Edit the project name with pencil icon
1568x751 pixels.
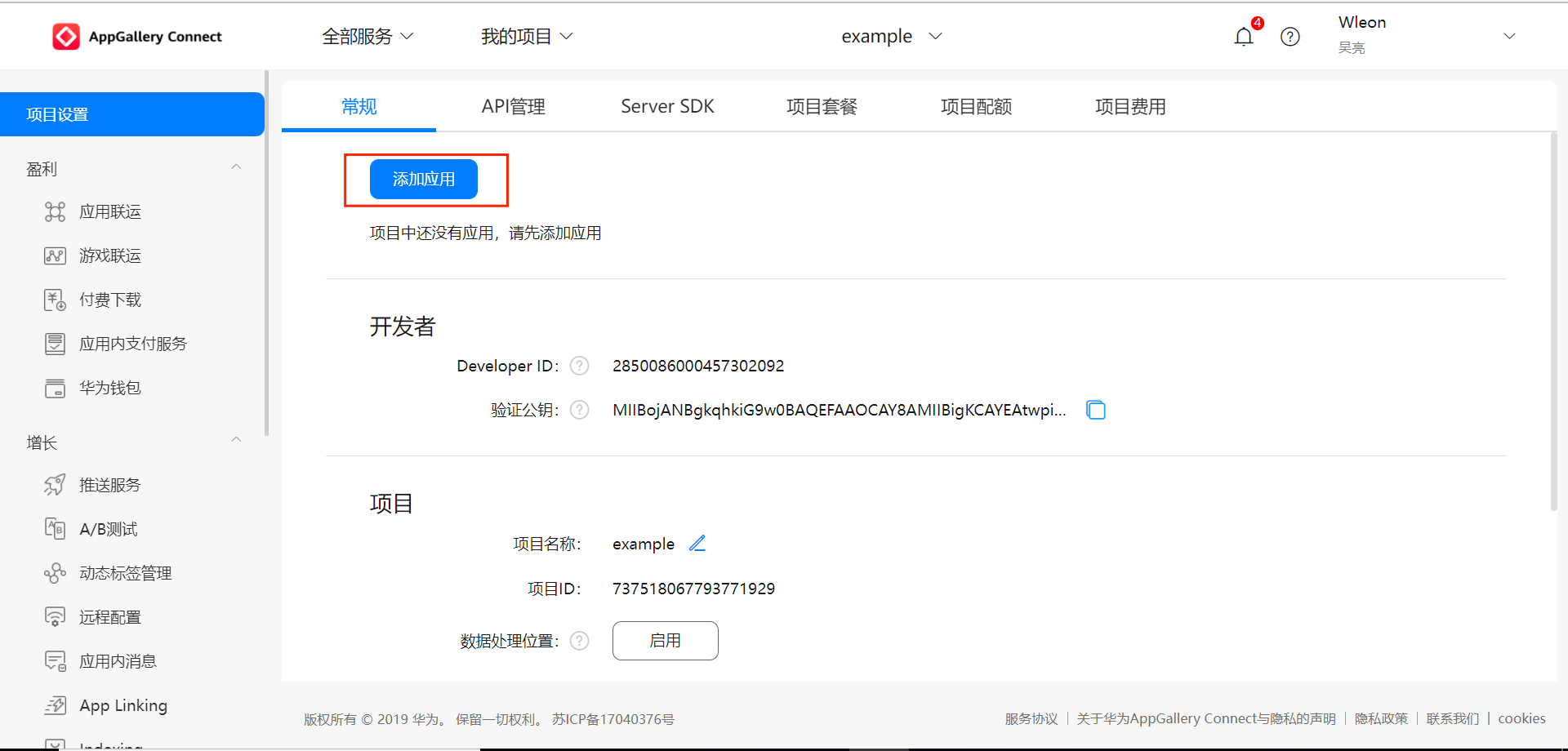tap(697, 544)
